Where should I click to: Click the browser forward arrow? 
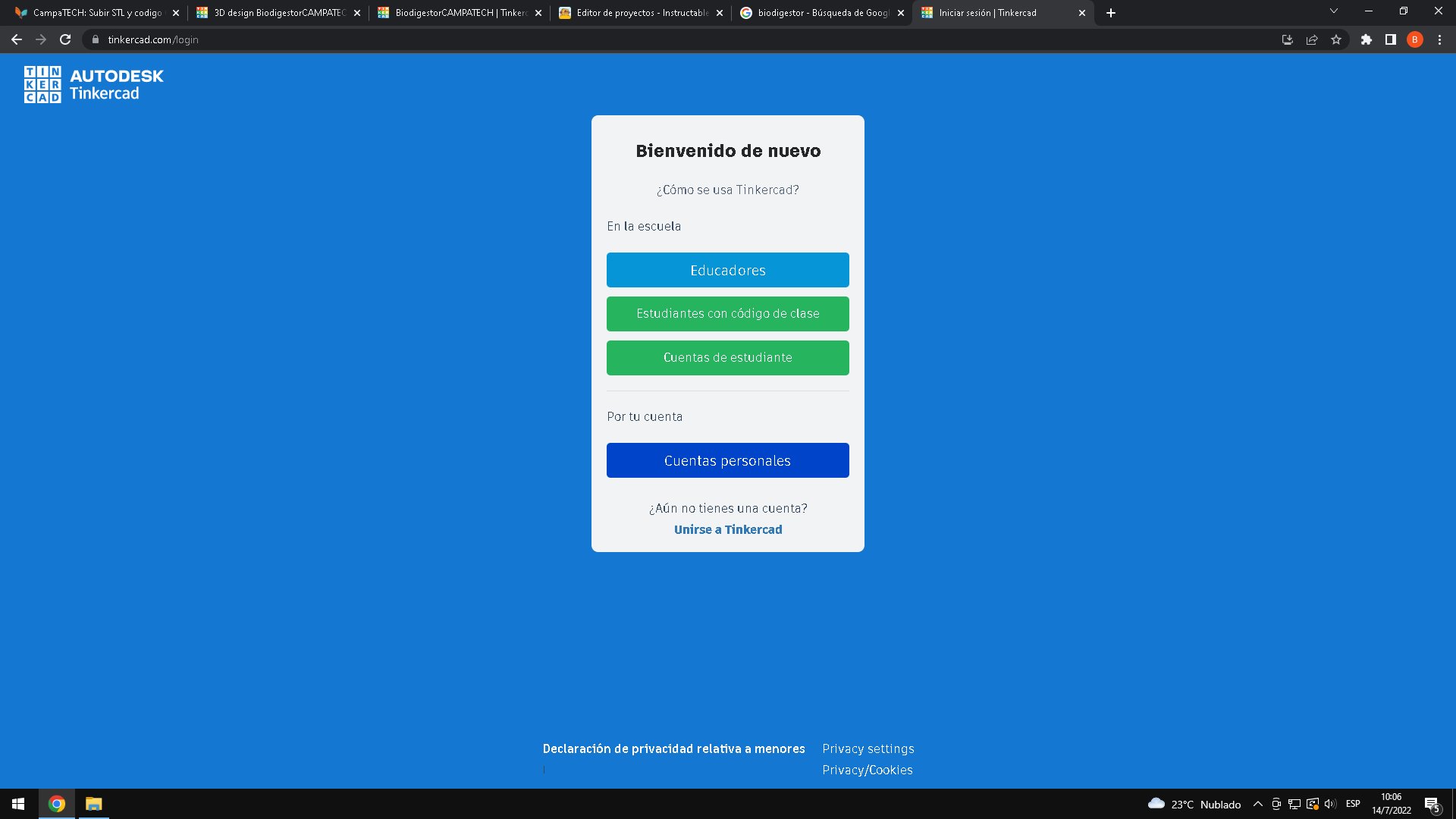pos(41,39)
